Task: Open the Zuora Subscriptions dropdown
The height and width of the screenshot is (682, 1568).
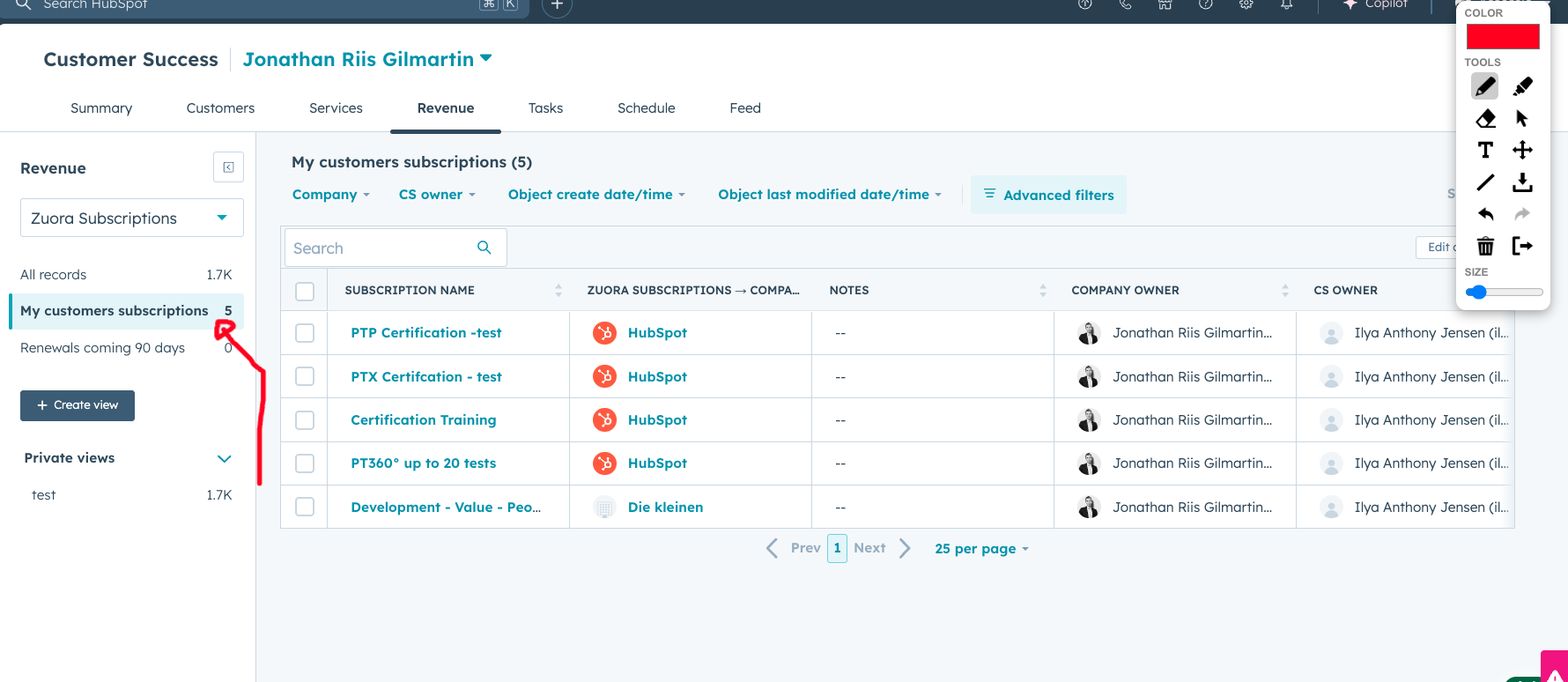Action: click(132, 219)
